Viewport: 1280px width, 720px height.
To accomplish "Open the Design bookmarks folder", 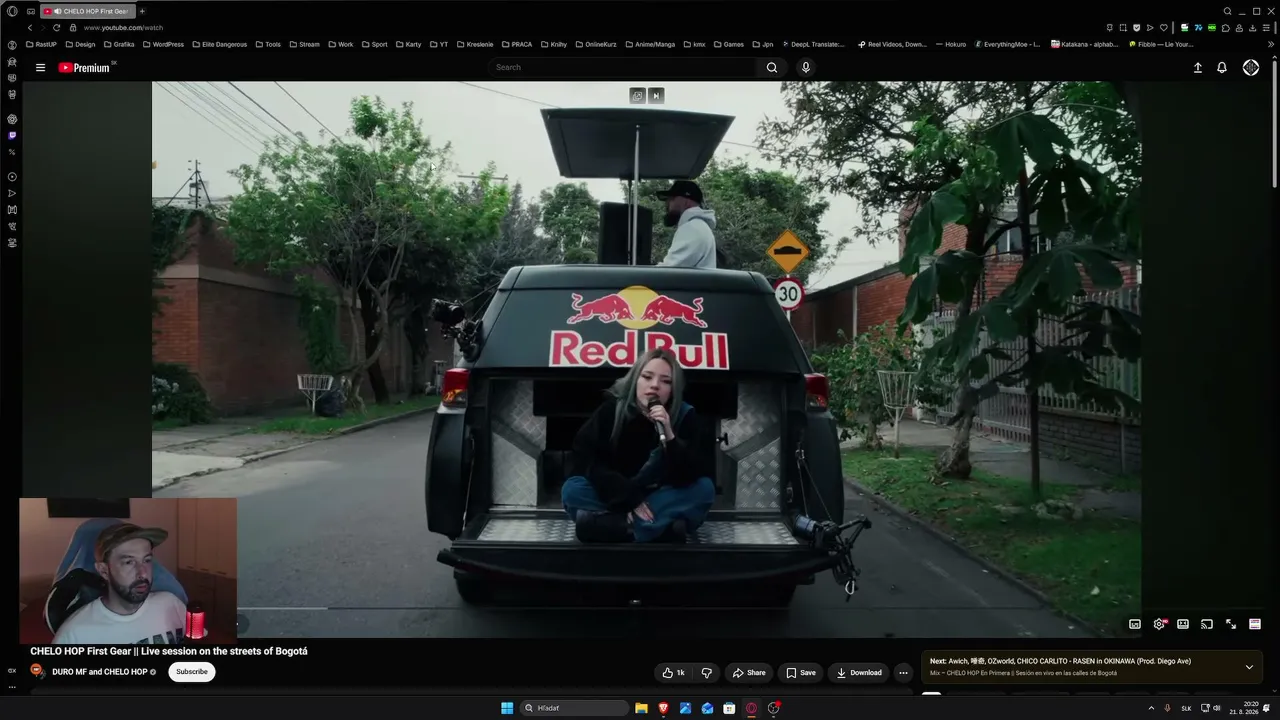I will point(80,44).
